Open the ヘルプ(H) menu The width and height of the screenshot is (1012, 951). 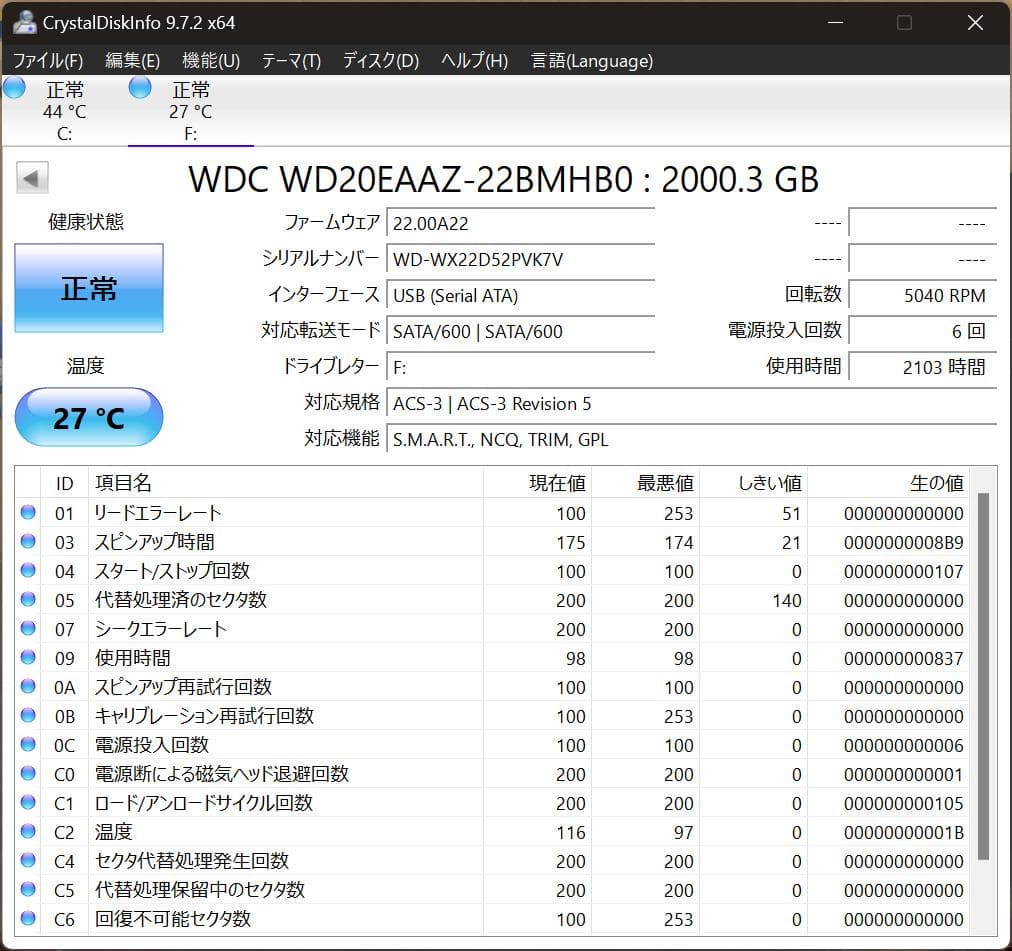474,61
